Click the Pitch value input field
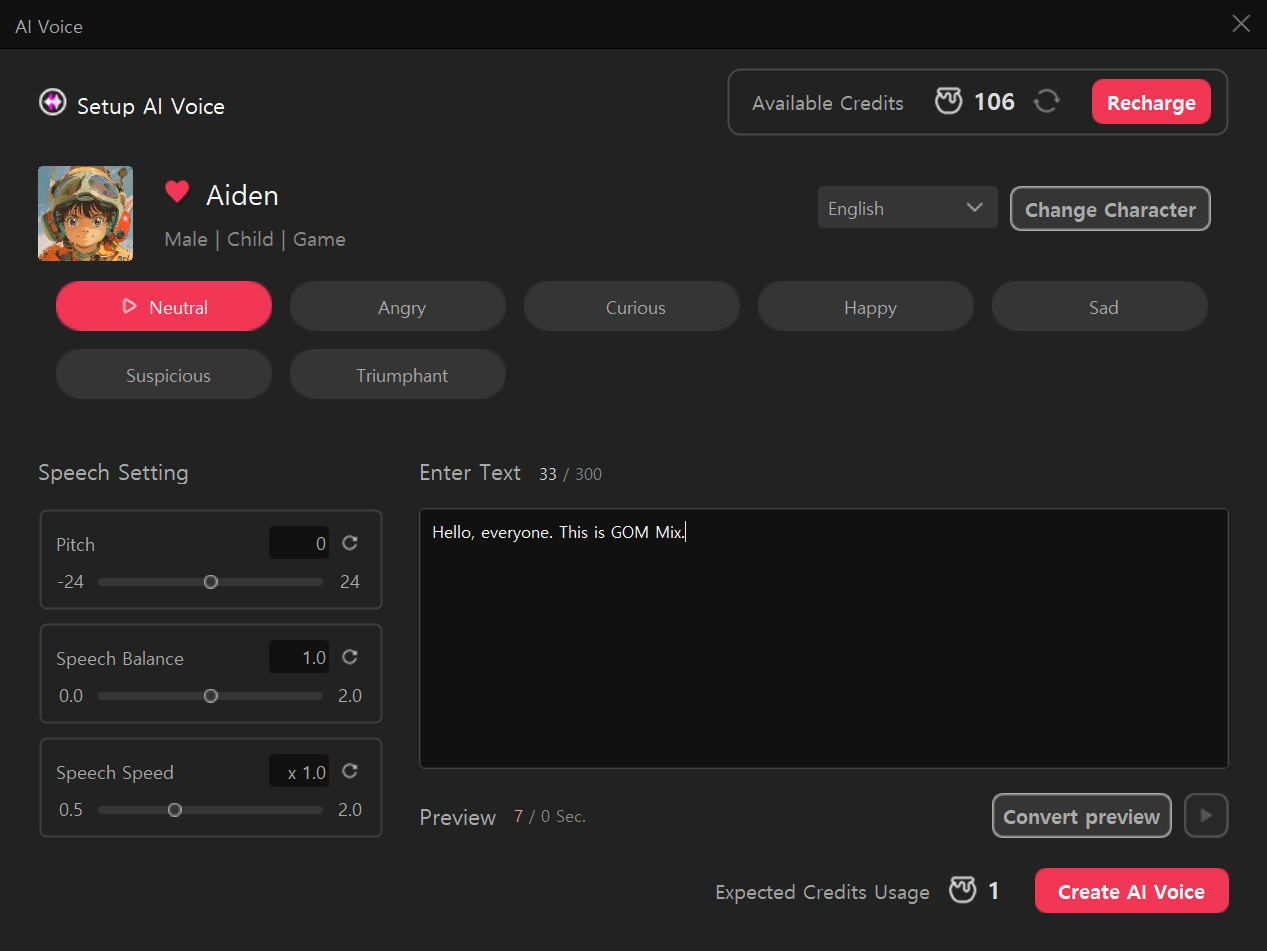The width and height of the screenshot is (1267, 951). pos(299,544)
